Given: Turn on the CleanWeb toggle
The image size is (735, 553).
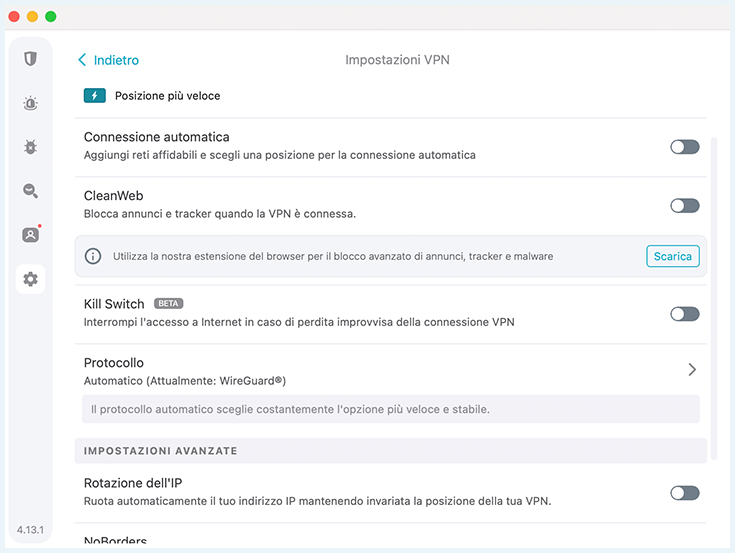Looking at the screenshot, I should [685, 206].
